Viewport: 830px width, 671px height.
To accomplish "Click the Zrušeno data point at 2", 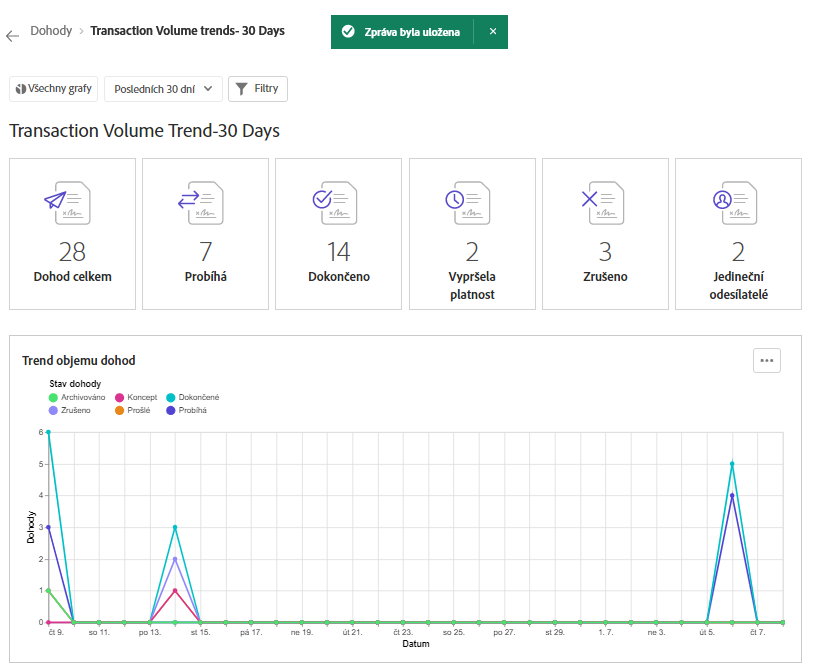I will 175,559.
